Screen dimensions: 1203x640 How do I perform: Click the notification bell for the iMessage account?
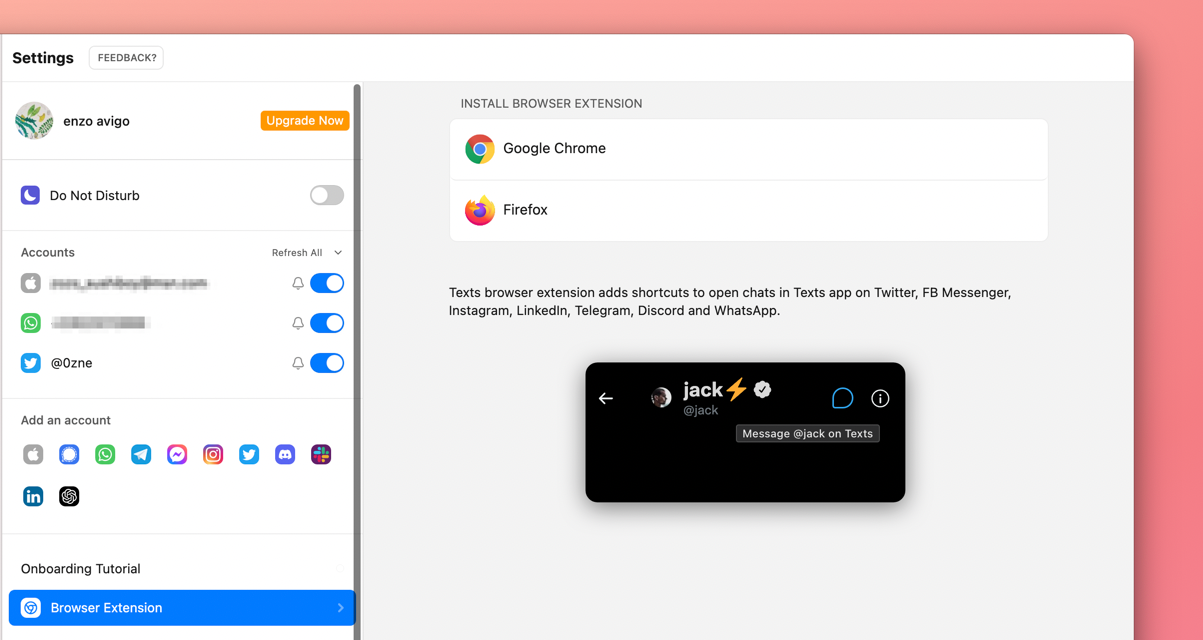pyautogui.click(x=298, y=284)
